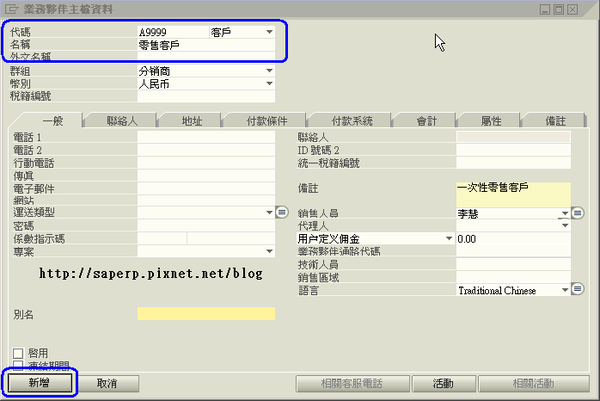Click the 聯絡人 field on the right
Screen dimensions: 600x401
point(513,137)
